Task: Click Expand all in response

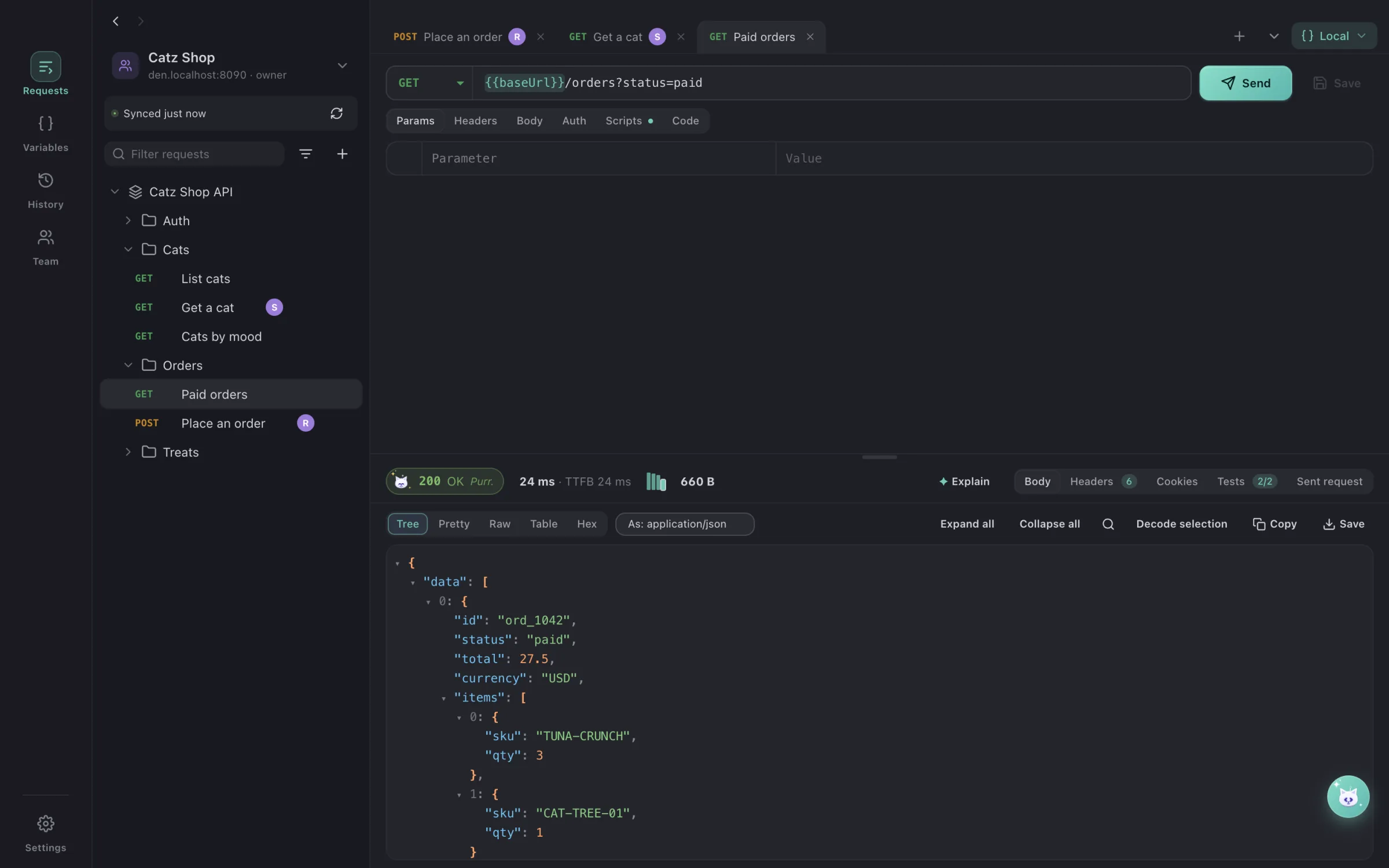Action: tap(967, 524)
